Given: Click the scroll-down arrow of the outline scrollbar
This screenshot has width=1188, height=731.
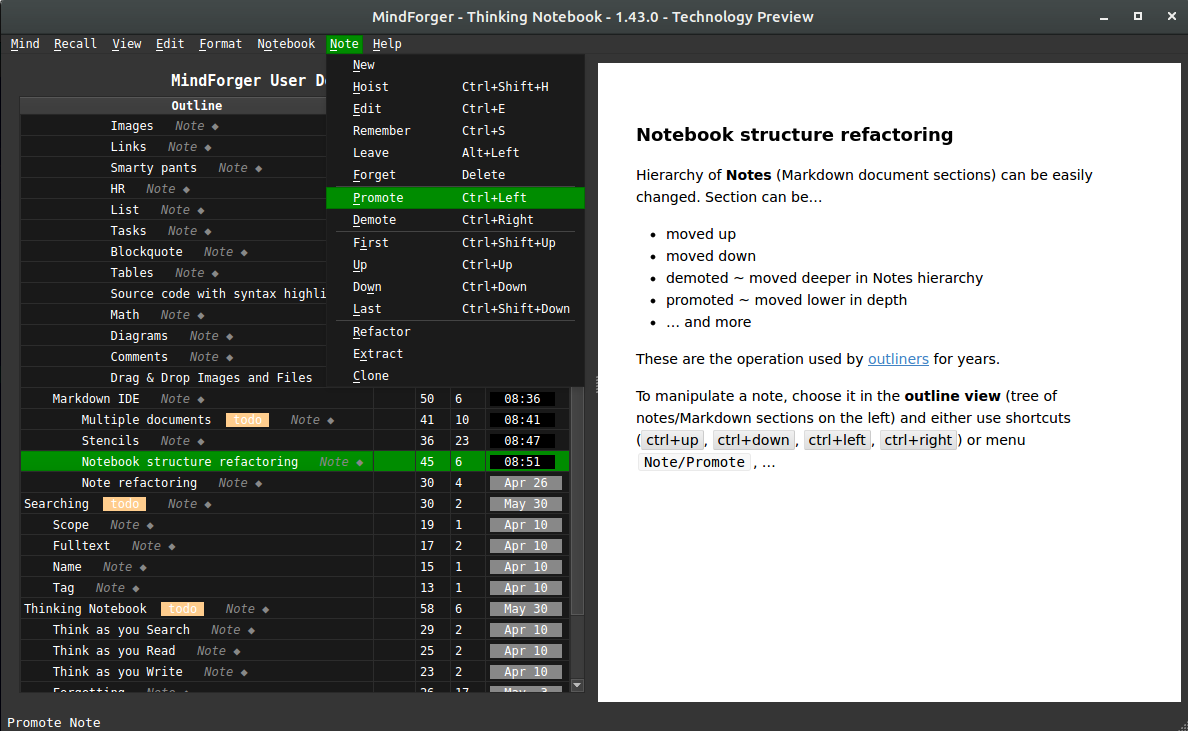Looking at the screenshot, I should coord(577,685).
